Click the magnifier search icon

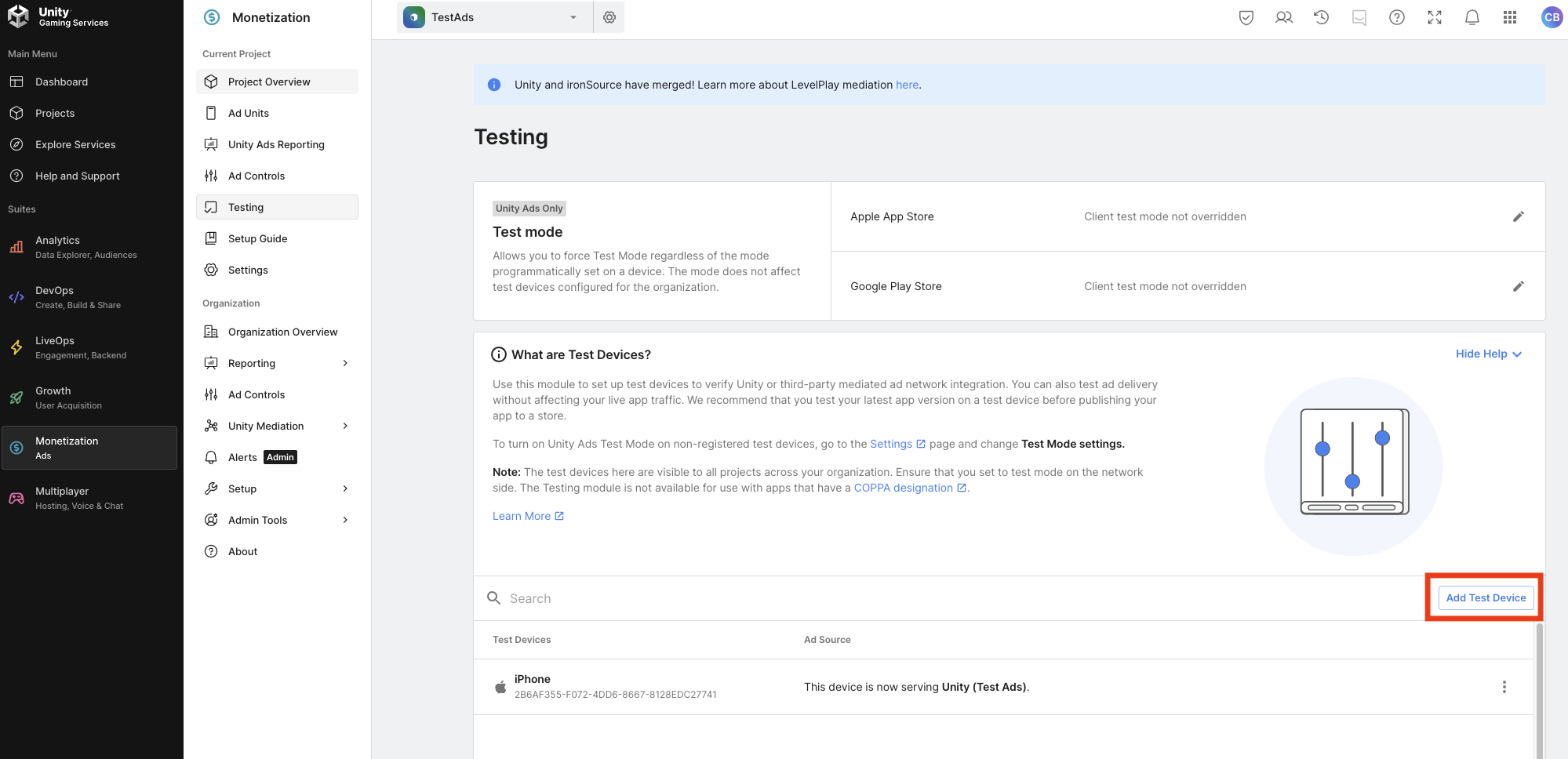pyautogui.click(x=493, y=598)
